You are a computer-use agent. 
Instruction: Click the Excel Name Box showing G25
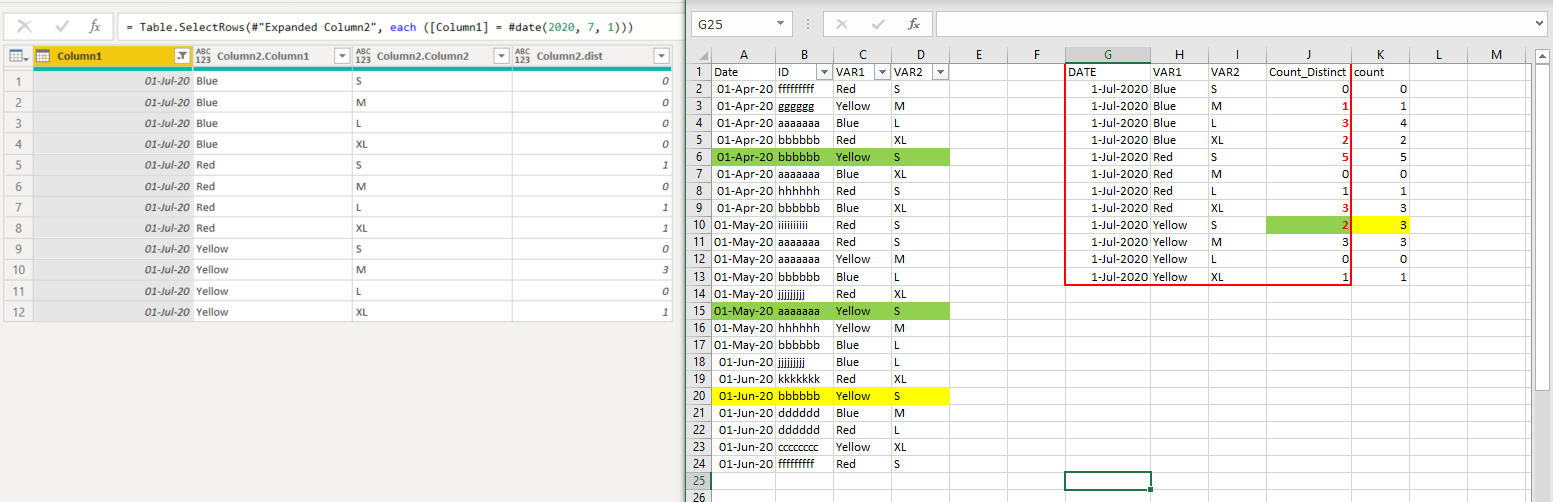[x=733, y=24]
